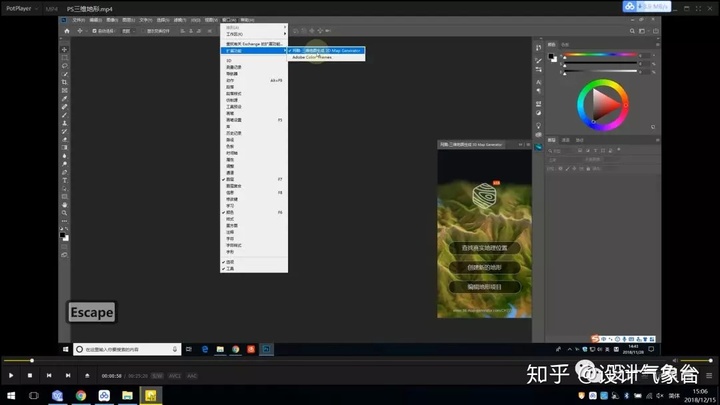Click the 3D Map Generator dock icon
This screenshot has width=720, height=405.
click(538, 147)
